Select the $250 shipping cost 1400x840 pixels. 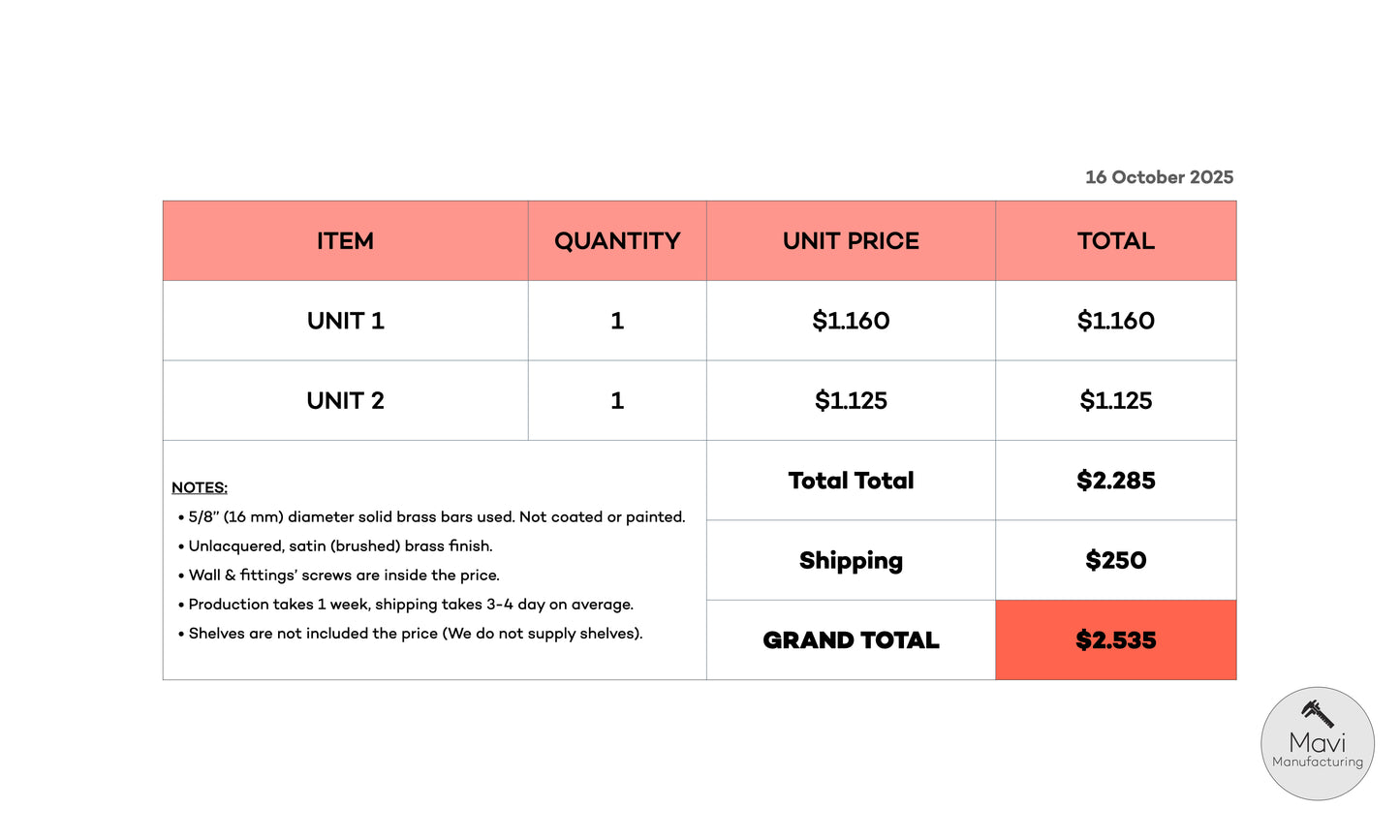(1115, 560)
